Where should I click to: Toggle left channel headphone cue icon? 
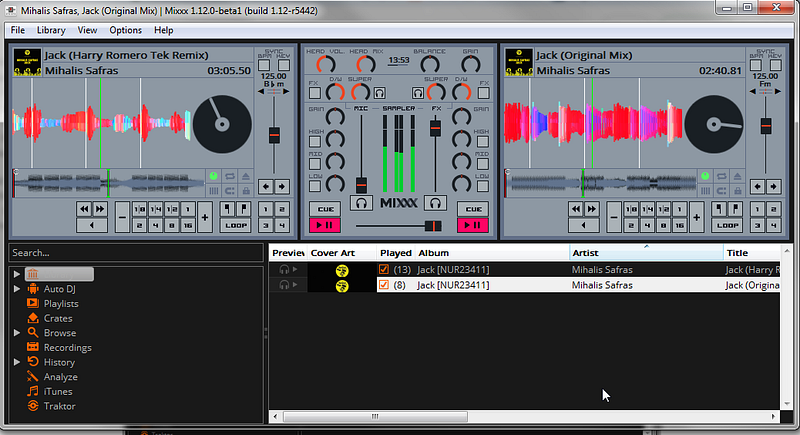361,203
